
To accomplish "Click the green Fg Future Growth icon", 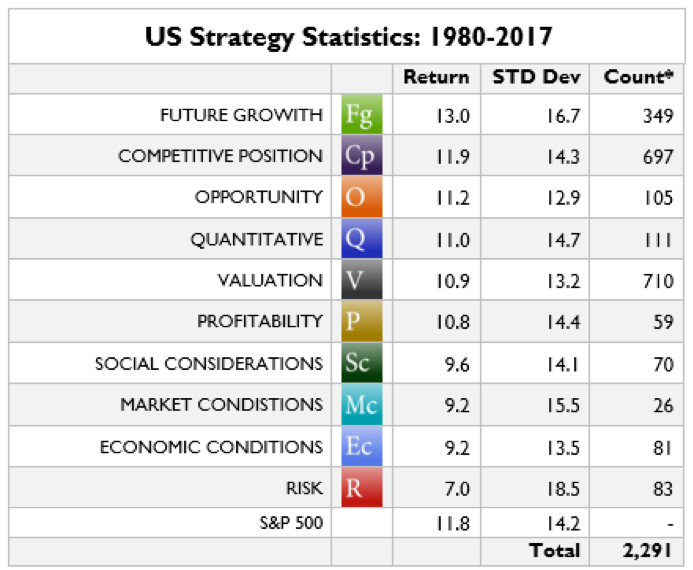I will pos(360,114).
